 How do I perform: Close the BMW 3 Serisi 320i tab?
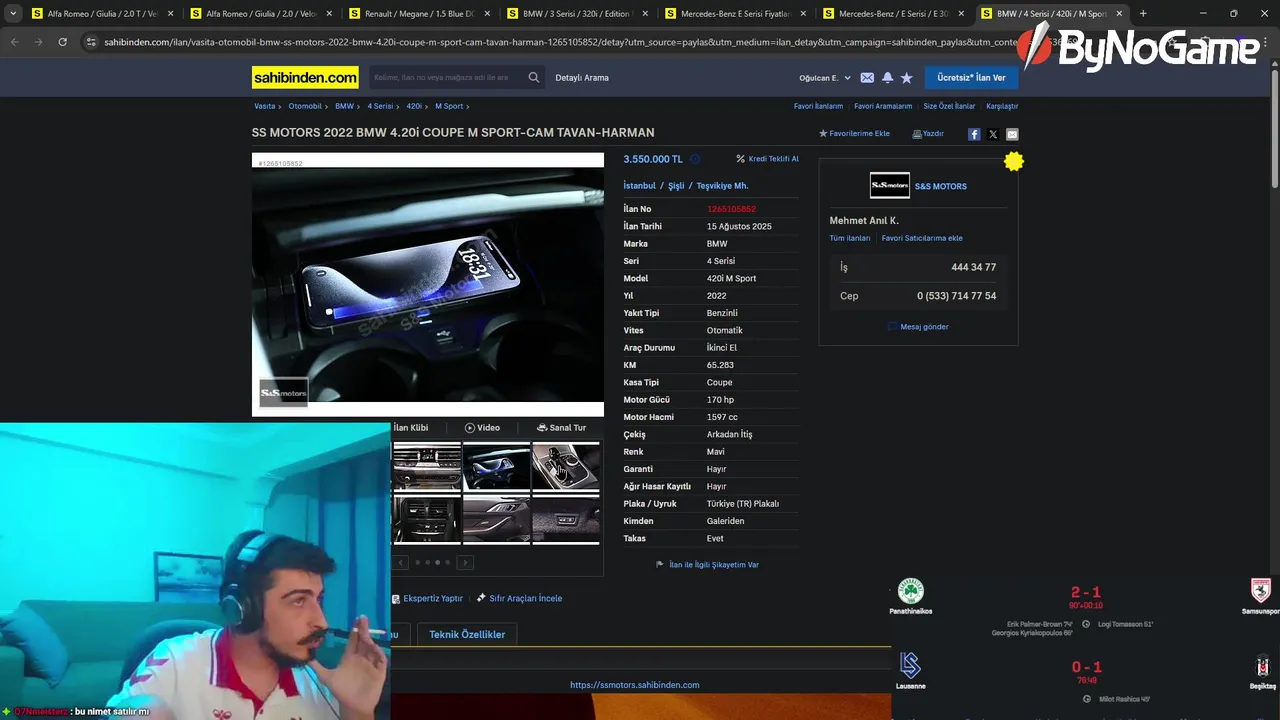point(645,14)
